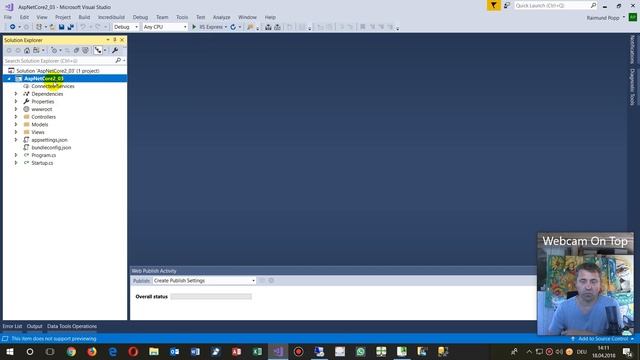The height and width of the screenshot is (360, 640).
Task: Select bundleconfig.json in Solution Explorer
Action: click(51, 147)
